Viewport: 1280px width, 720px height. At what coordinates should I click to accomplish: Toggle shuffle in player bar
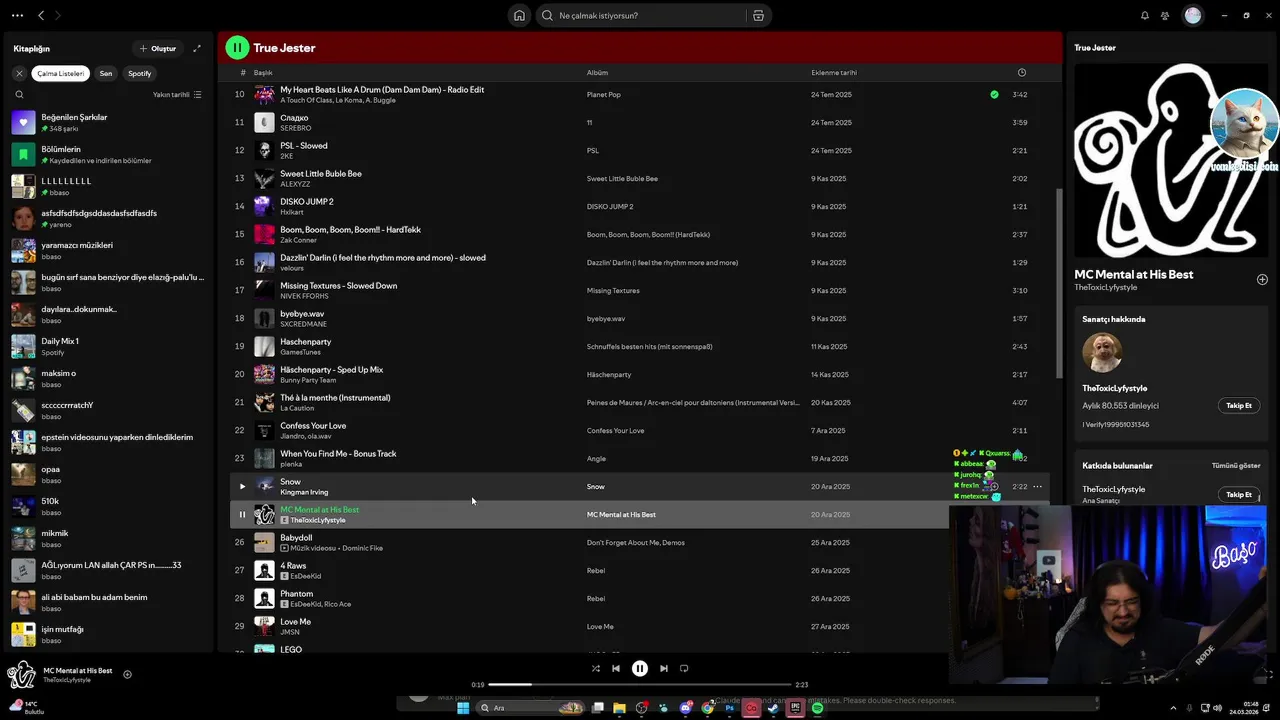click(x=596, y=669)
